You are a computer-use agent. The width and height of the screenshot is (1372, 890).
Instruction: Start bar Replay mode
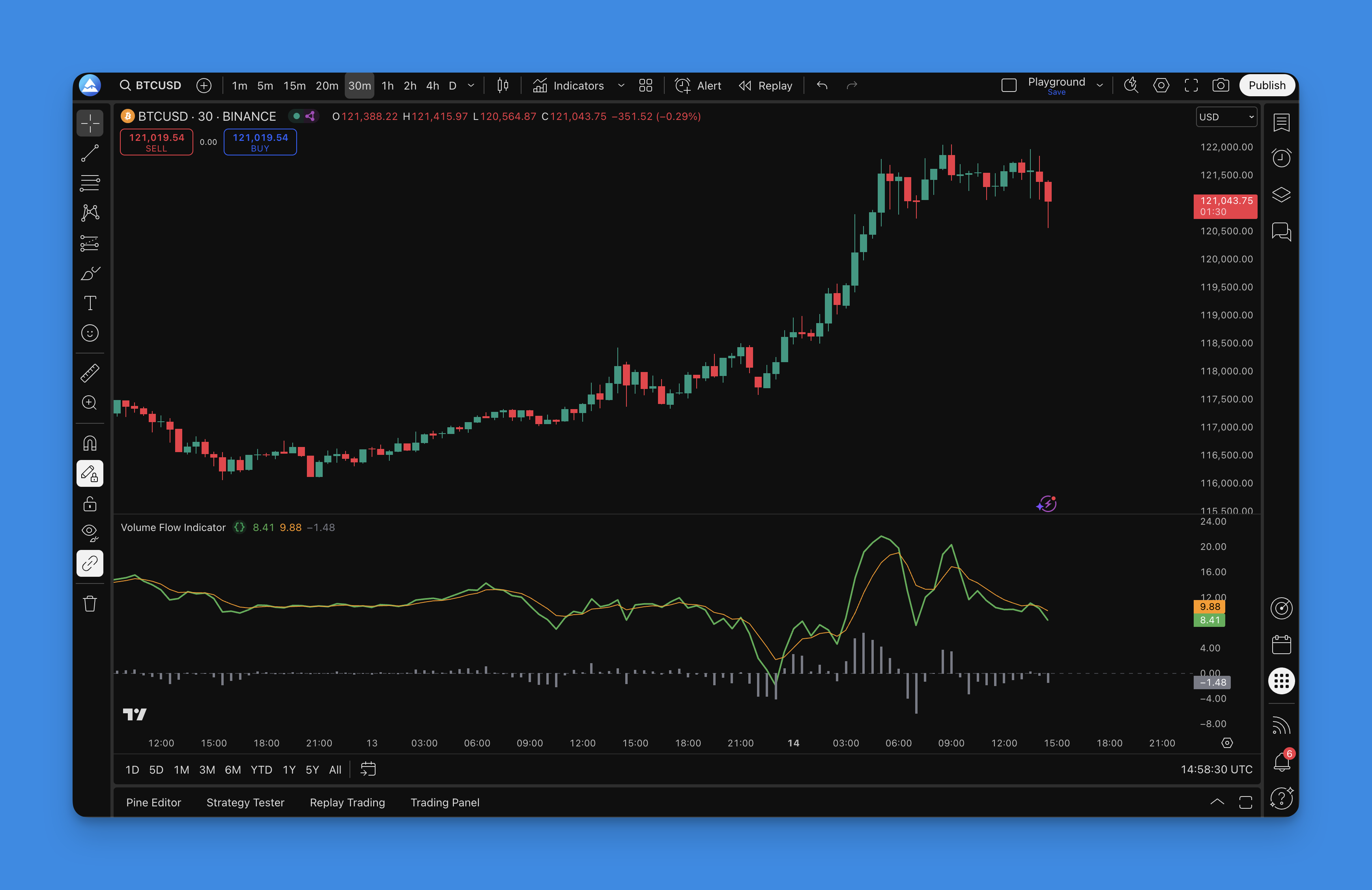point(766,85)
